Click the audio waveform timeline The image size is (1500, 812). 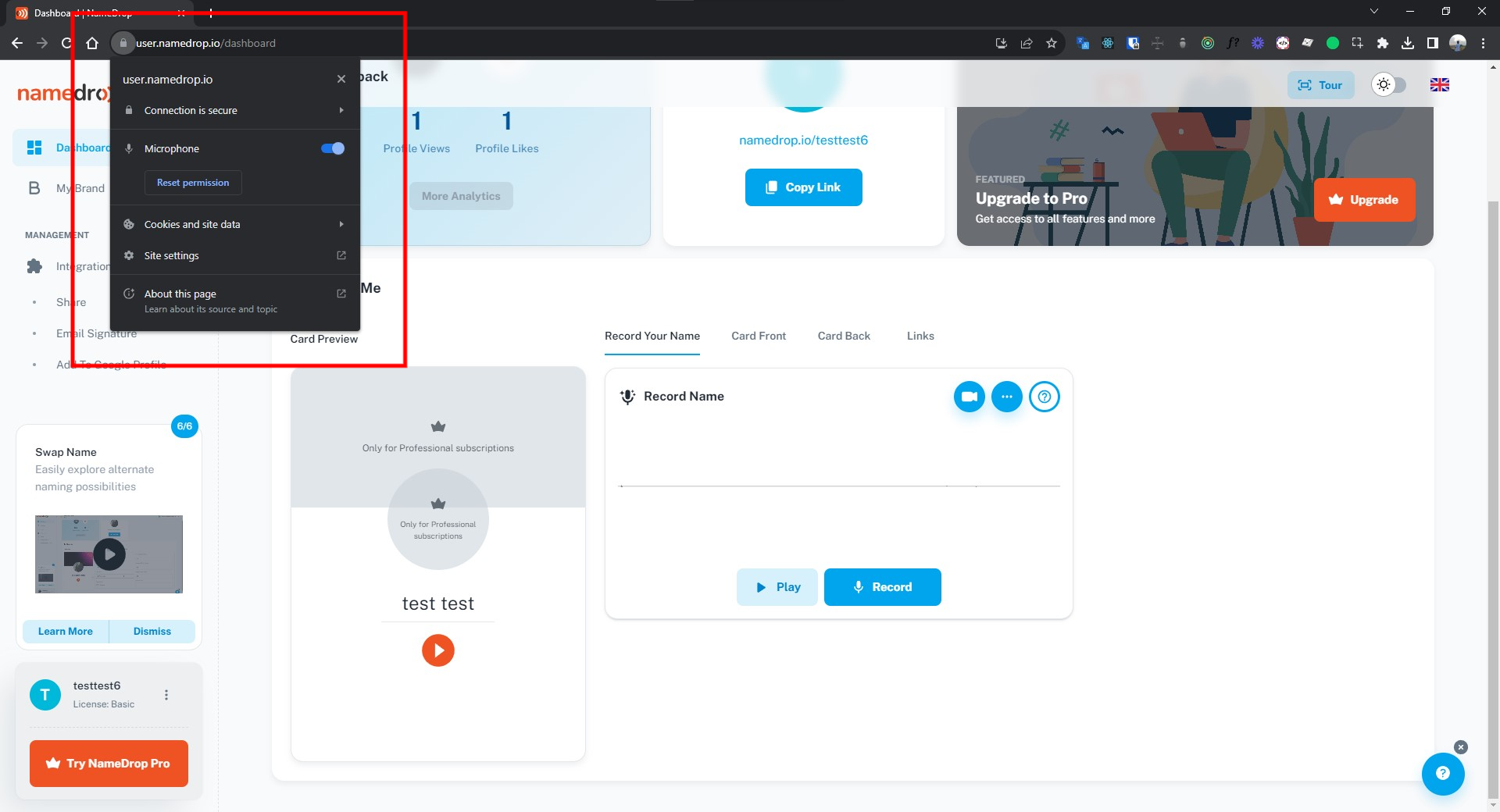coord(840,486)
